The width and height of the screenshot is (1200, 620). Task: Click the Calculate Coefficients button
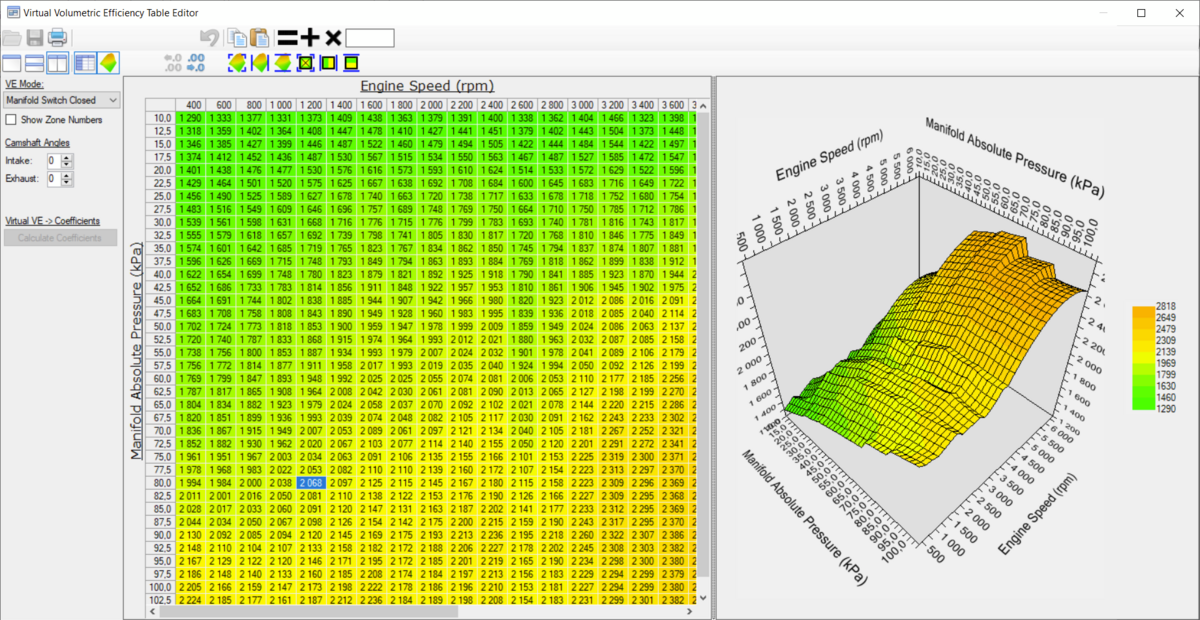coord(60,238)
